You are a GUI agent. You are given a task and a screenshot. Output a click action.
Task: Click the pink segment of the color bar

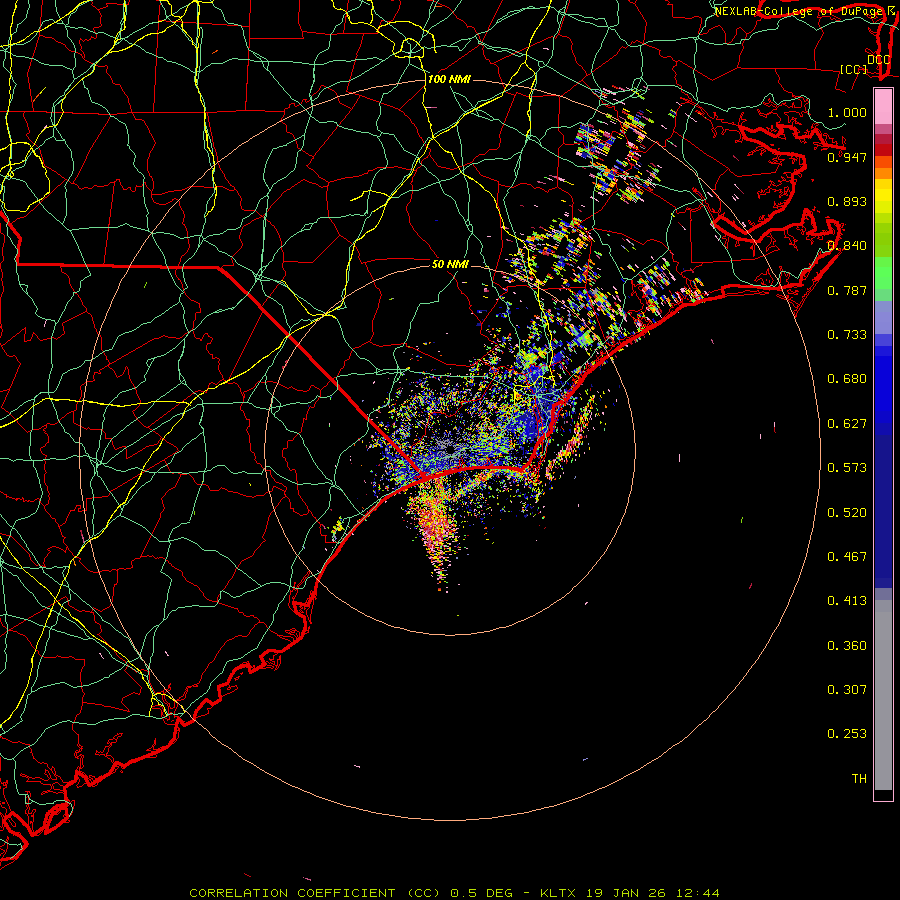pyautogui.click(x=883, y=107)
